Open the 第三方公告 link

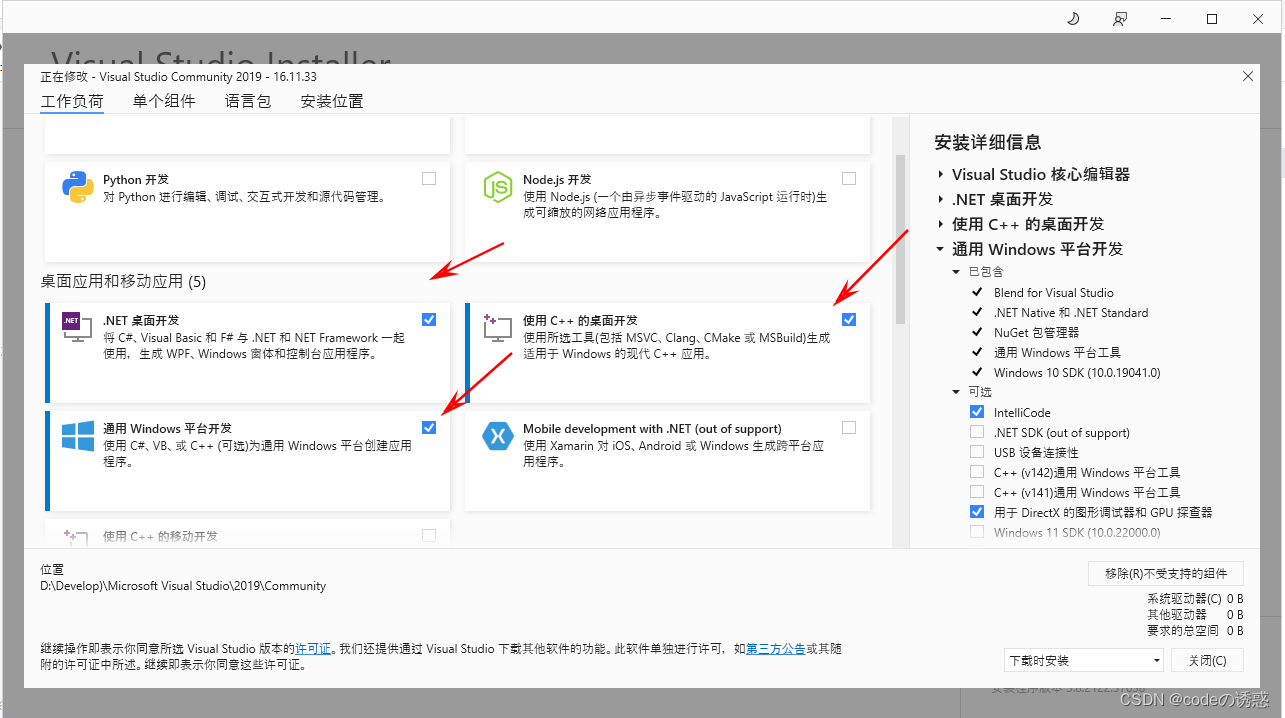tap(776, 649)
